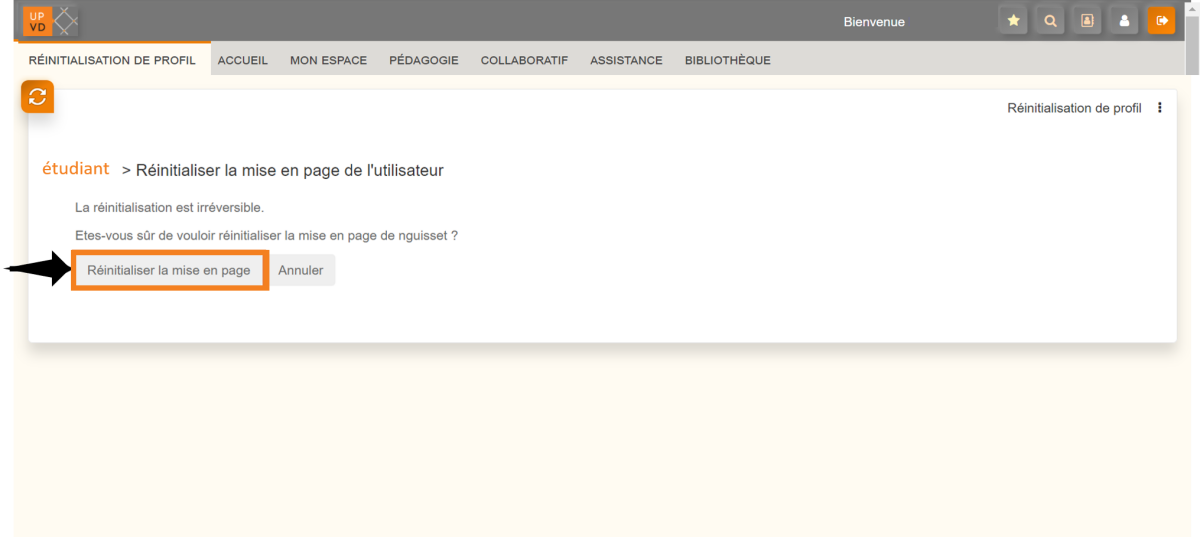Click Réinitialiser la mise en page button
The image size is (1200, 537).
click(x=169, y=271)
